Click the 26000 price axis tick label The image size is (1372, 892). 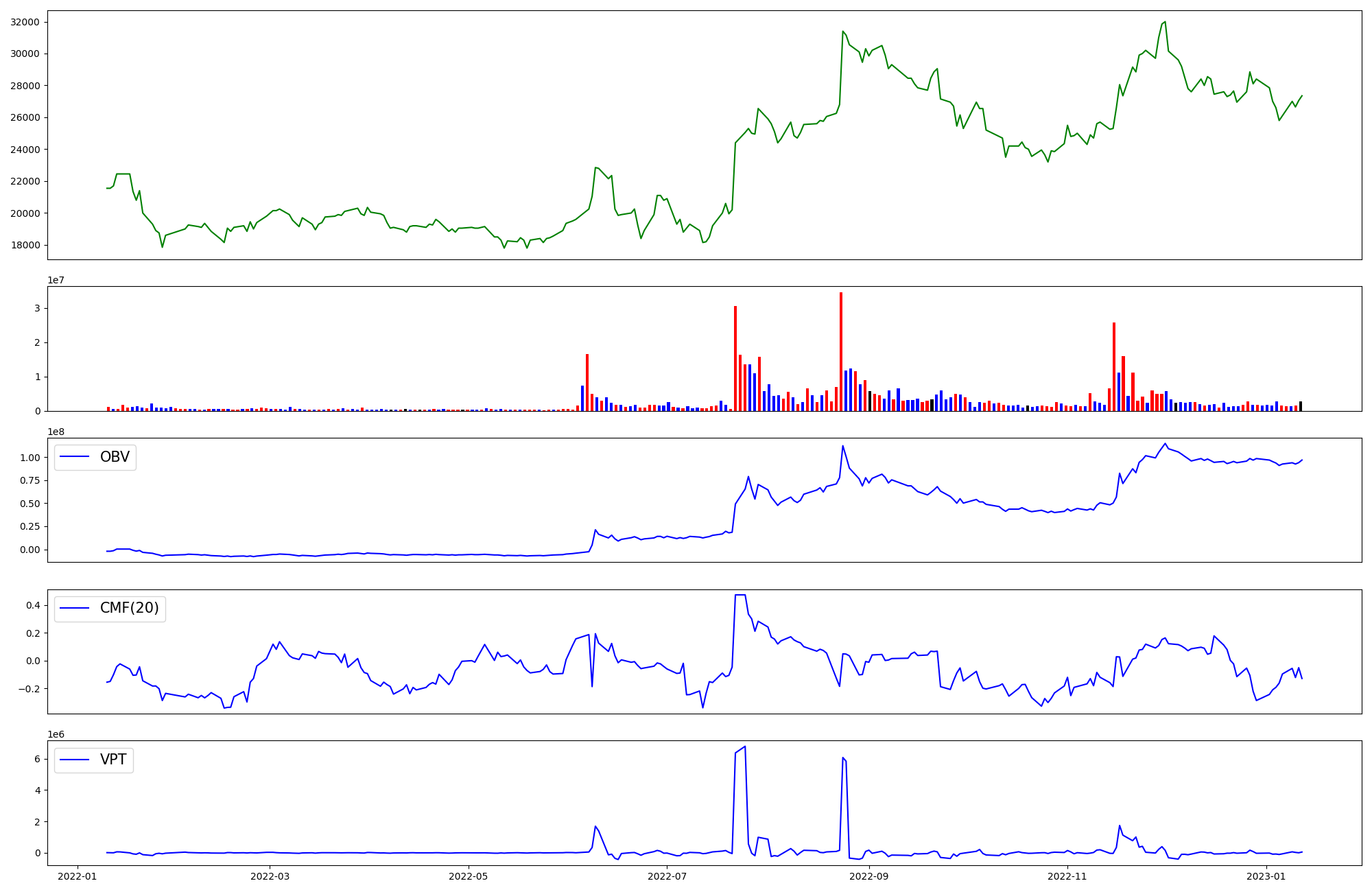(x=25, y=117)
